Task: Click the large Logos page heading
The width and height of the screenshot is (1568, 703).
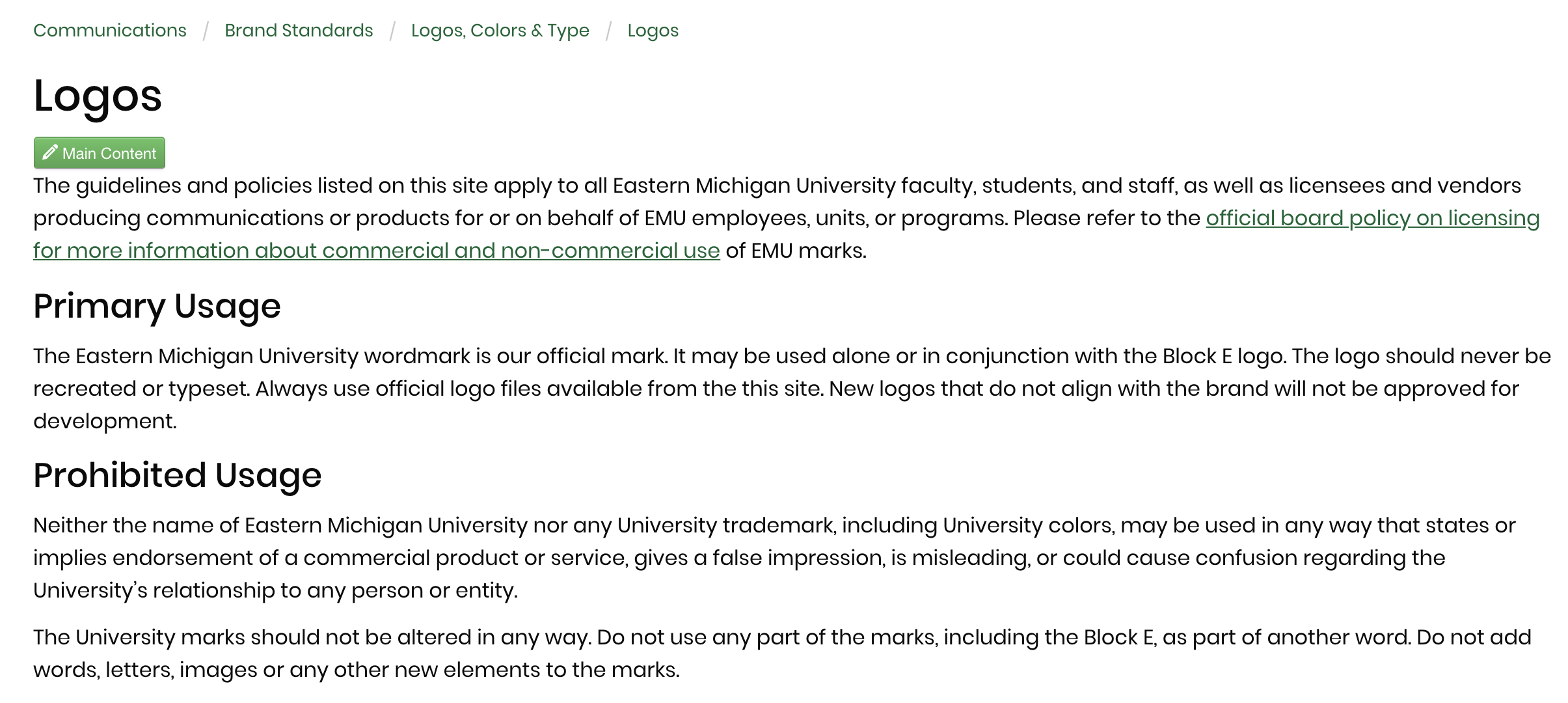Action: (x=98, y=96)
